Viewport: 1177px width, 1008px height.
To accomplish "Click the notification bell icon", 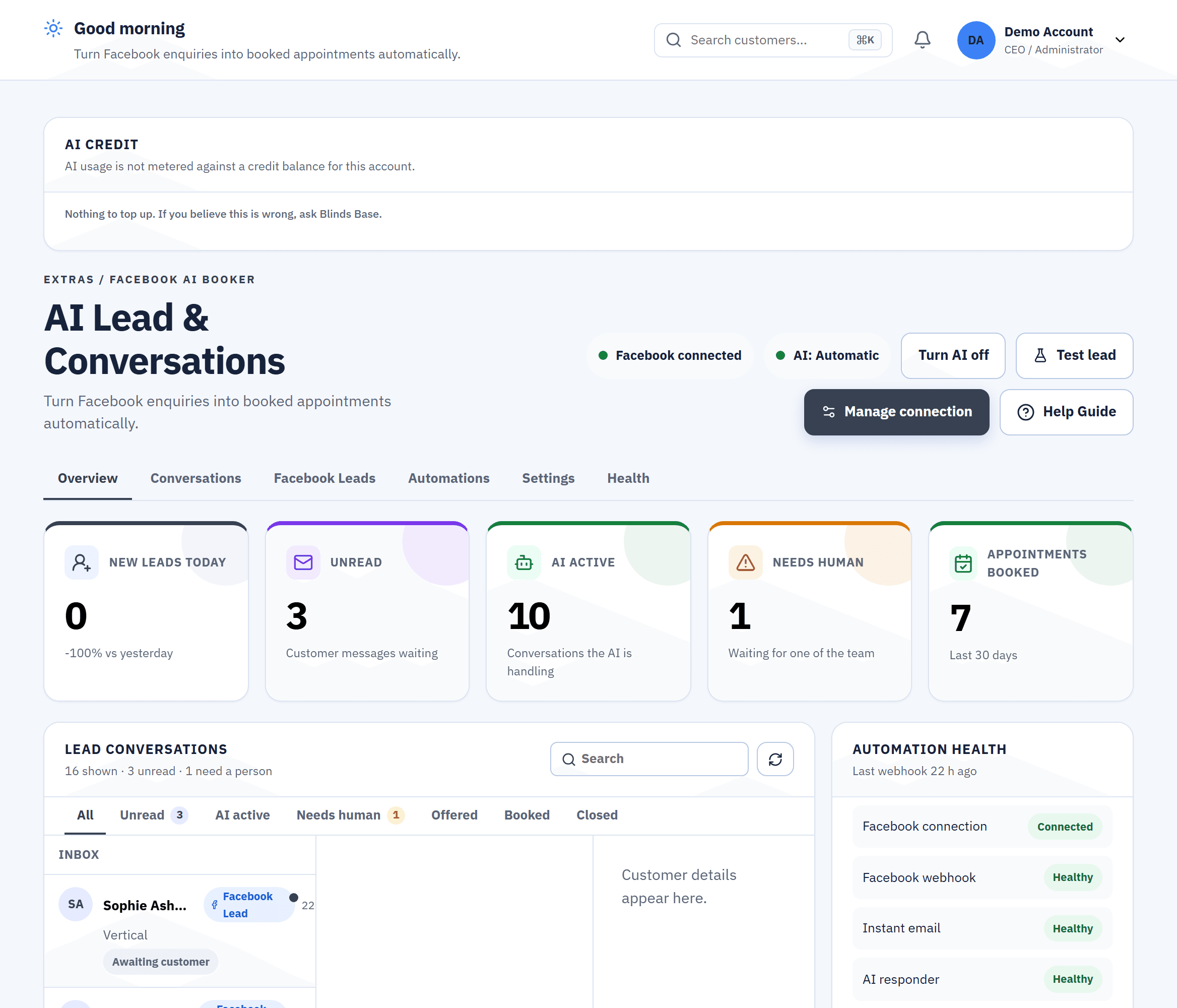I will click(x=922, y=40).
